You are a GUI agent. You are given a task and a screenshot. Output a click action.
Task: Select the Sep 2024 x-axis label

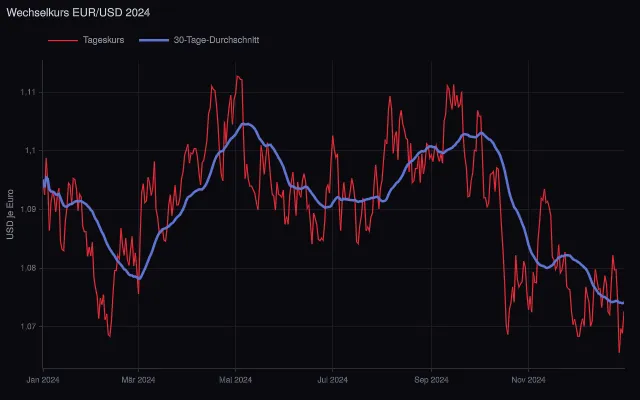[x=431, y=380]
